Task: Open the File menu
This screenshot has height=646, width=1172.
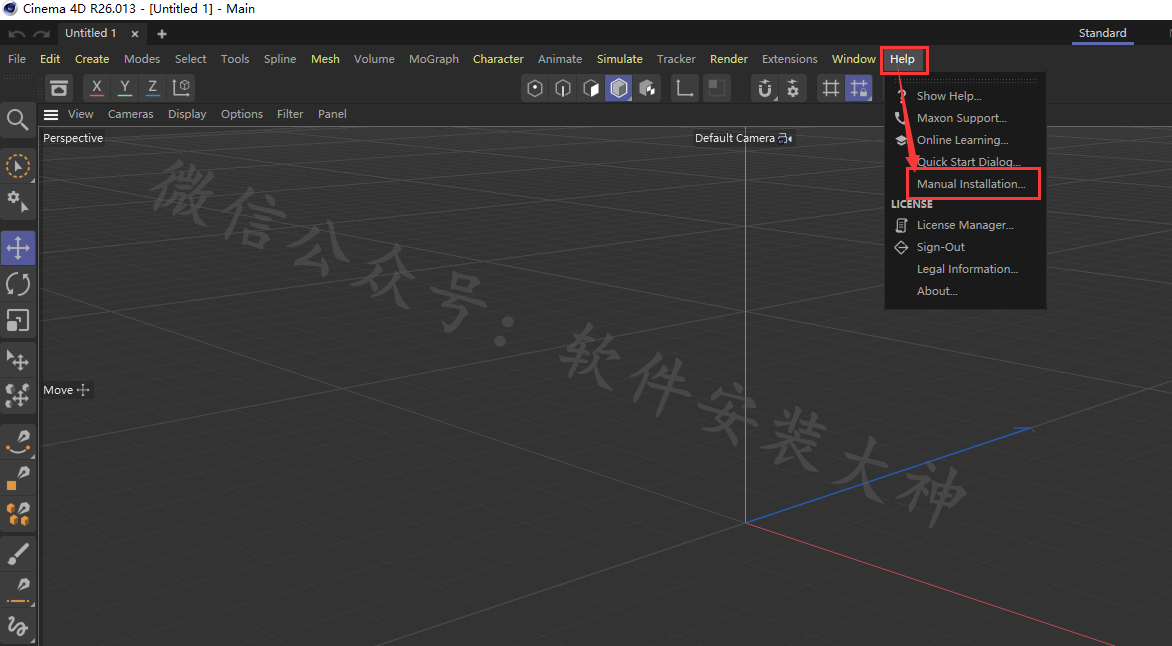Action: pyautogui.click(x=16, y=59)
